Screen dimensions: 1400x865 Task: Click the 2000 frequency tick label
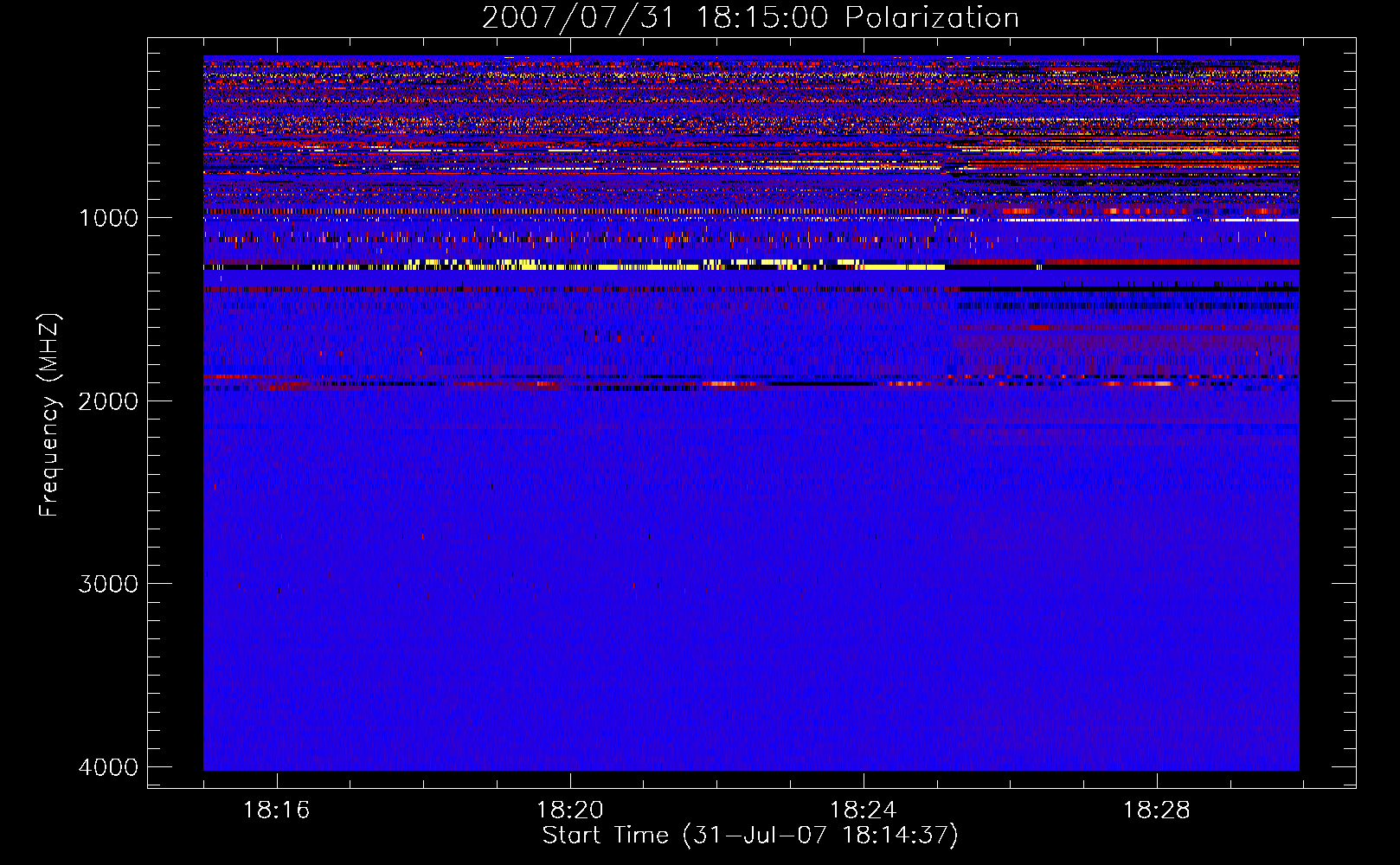point(108,400)
